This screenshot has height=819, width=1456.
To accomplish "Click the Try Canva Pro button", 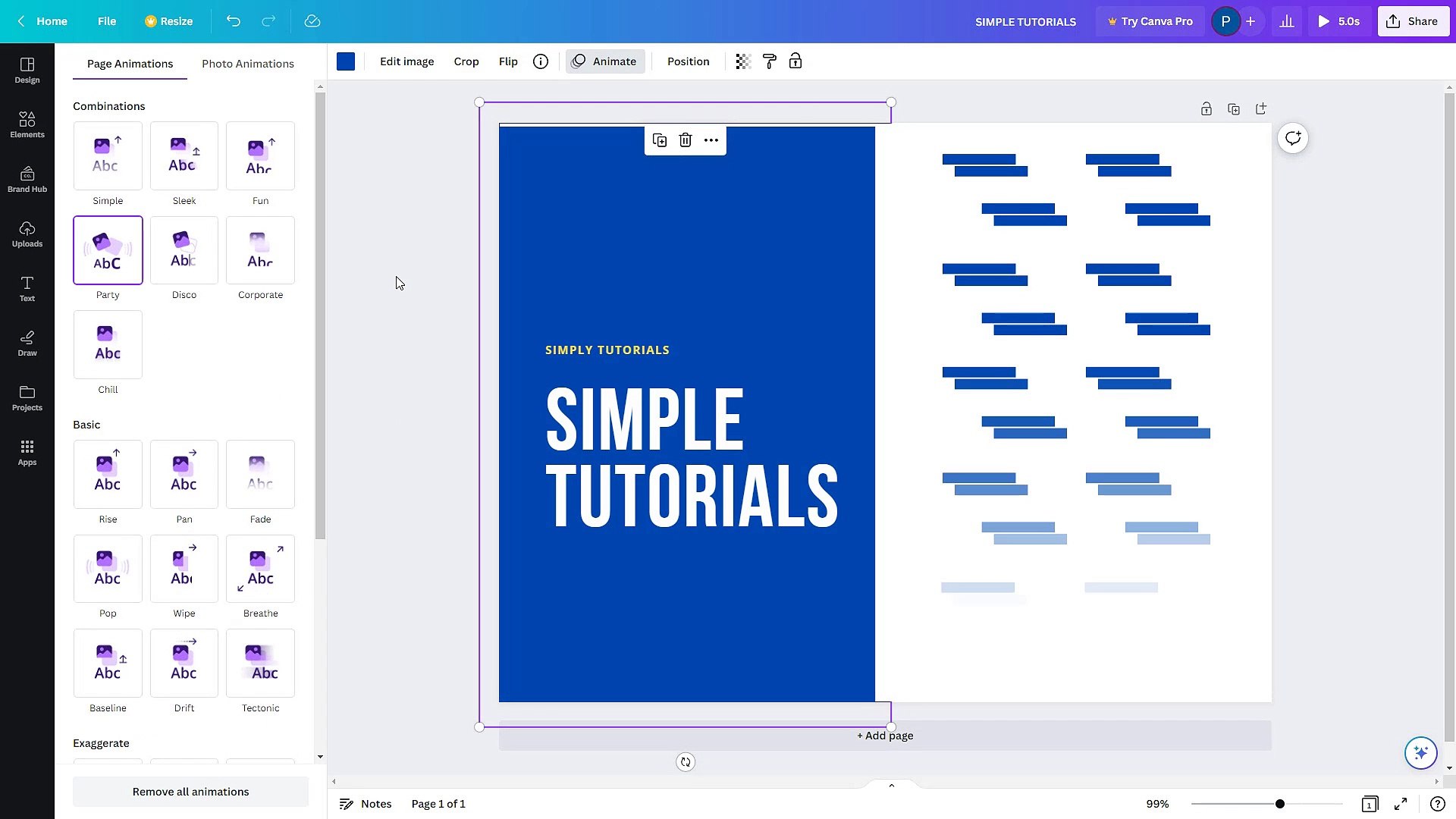I will (x=1150, y=21).
